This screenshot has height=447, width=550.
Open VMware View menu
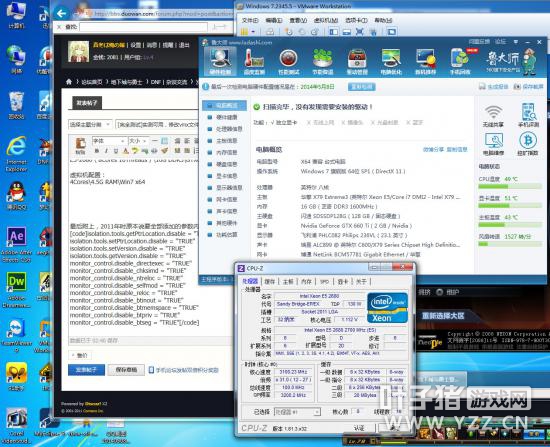[298, 20]
